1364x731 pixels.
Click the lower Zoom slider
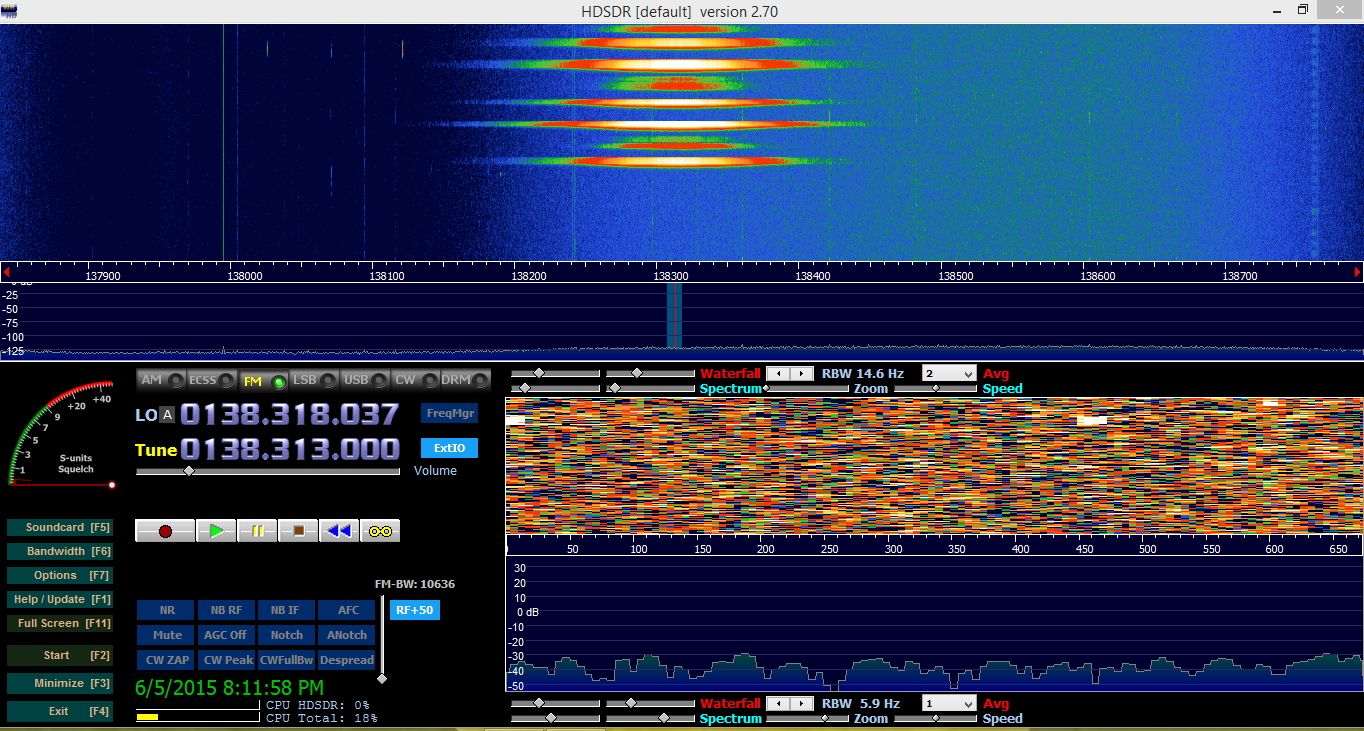tap(807, 718)
